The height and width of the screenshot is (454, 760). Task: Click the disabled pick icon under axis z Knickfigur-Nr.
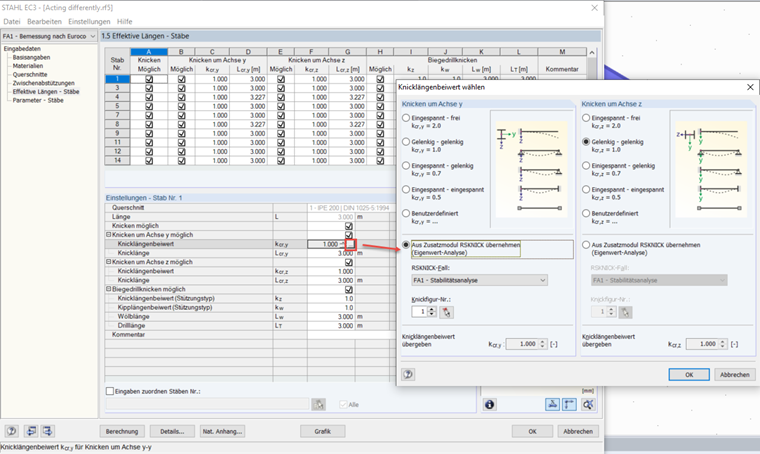click(625, 312)
